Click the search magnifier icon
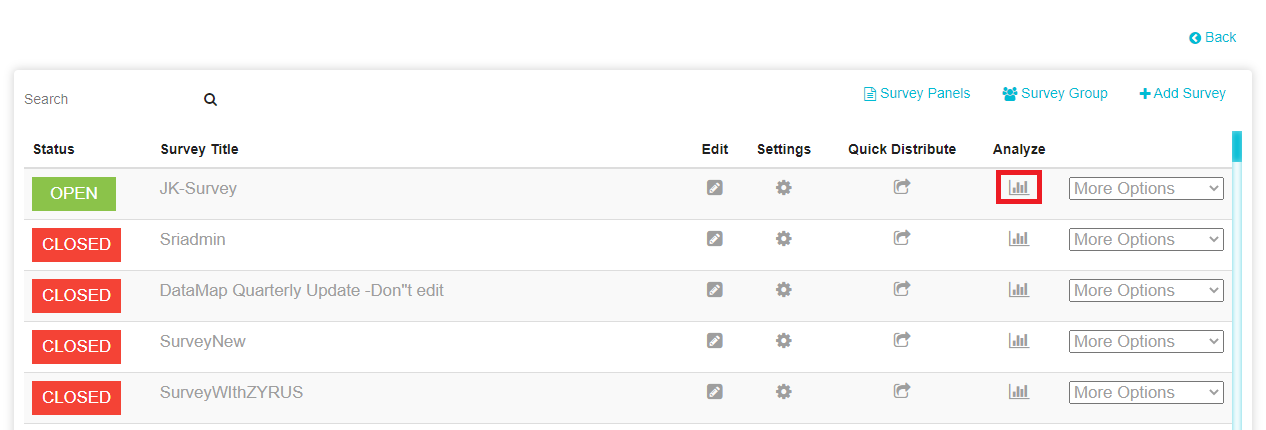 (x=211, y=99)
